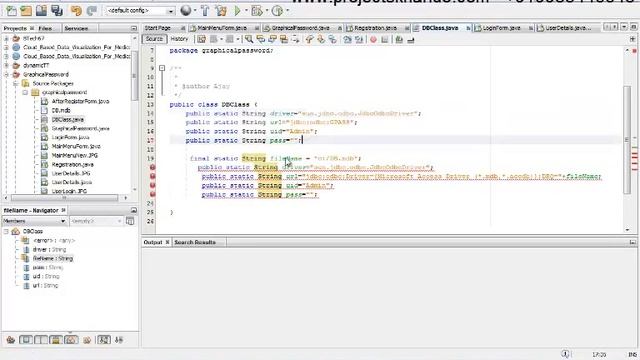
Task: Click the New File toolbar icon
Action: click(11, 11)
